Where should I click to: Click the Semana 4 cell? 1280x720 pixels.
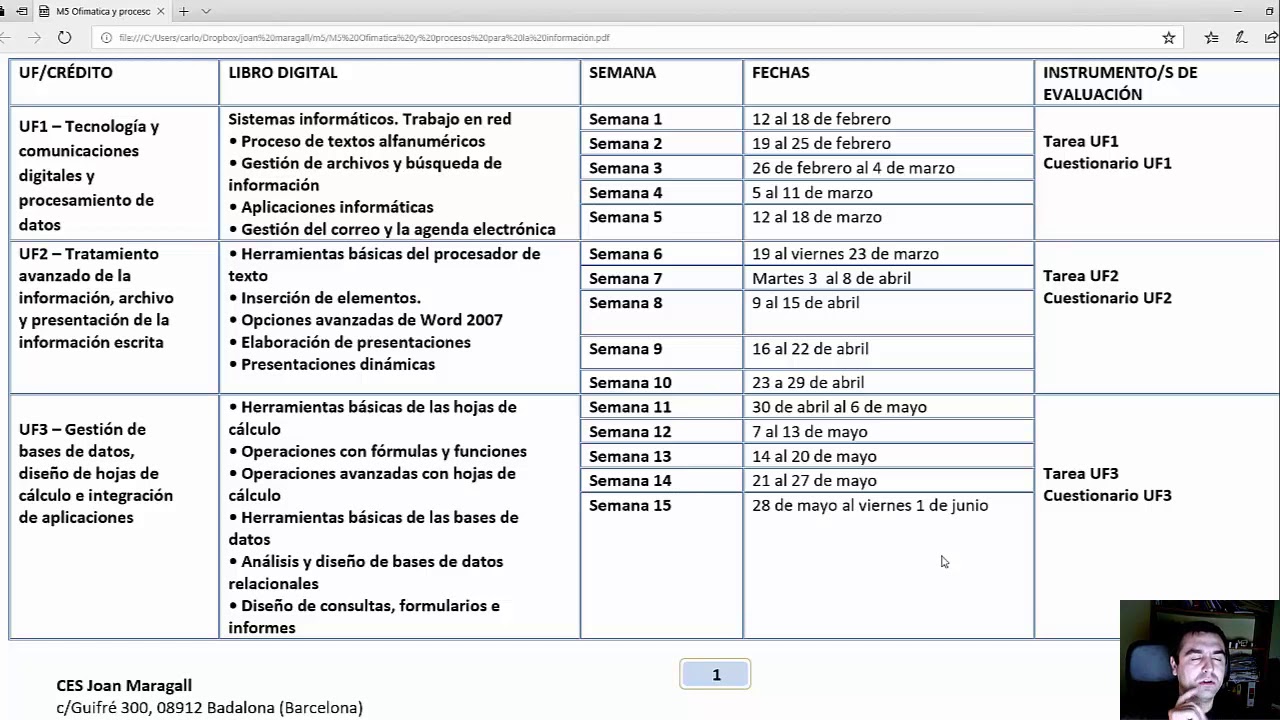pos(661,192)
